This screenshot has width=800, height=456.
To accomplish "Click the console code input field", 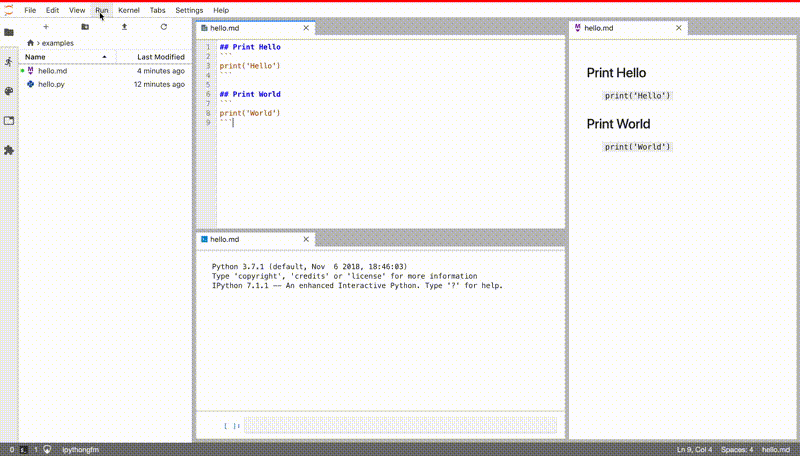I will click(401, 425).
